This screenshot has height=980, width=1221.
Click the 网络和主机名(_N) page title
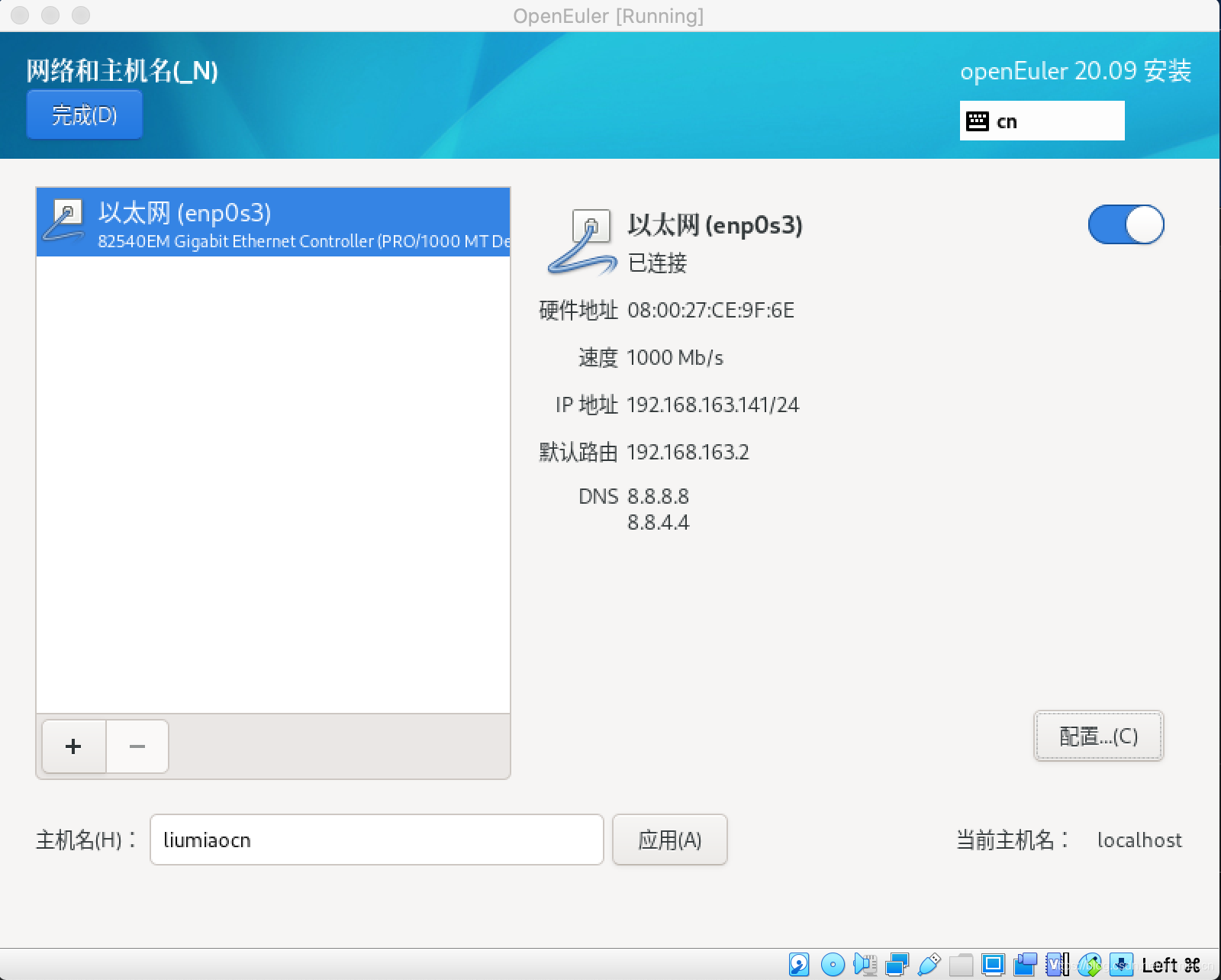pyautogui.click(x=122, y=71)
